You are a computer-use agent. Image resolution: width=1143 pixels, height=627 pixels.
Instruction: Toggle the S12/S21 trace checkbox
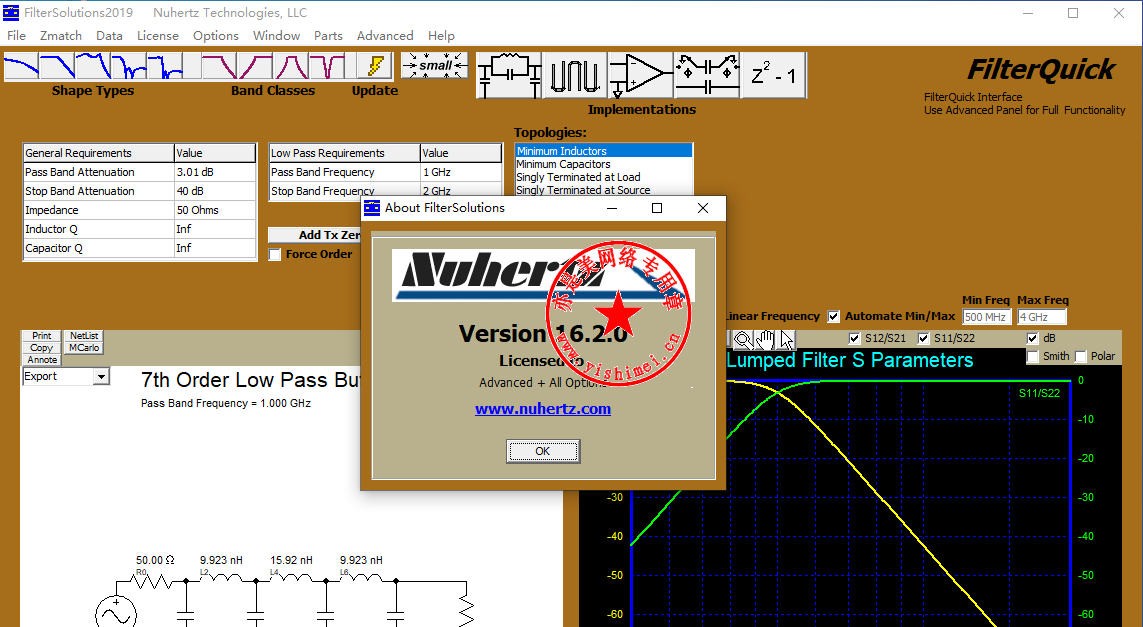(x=854, y=338)
